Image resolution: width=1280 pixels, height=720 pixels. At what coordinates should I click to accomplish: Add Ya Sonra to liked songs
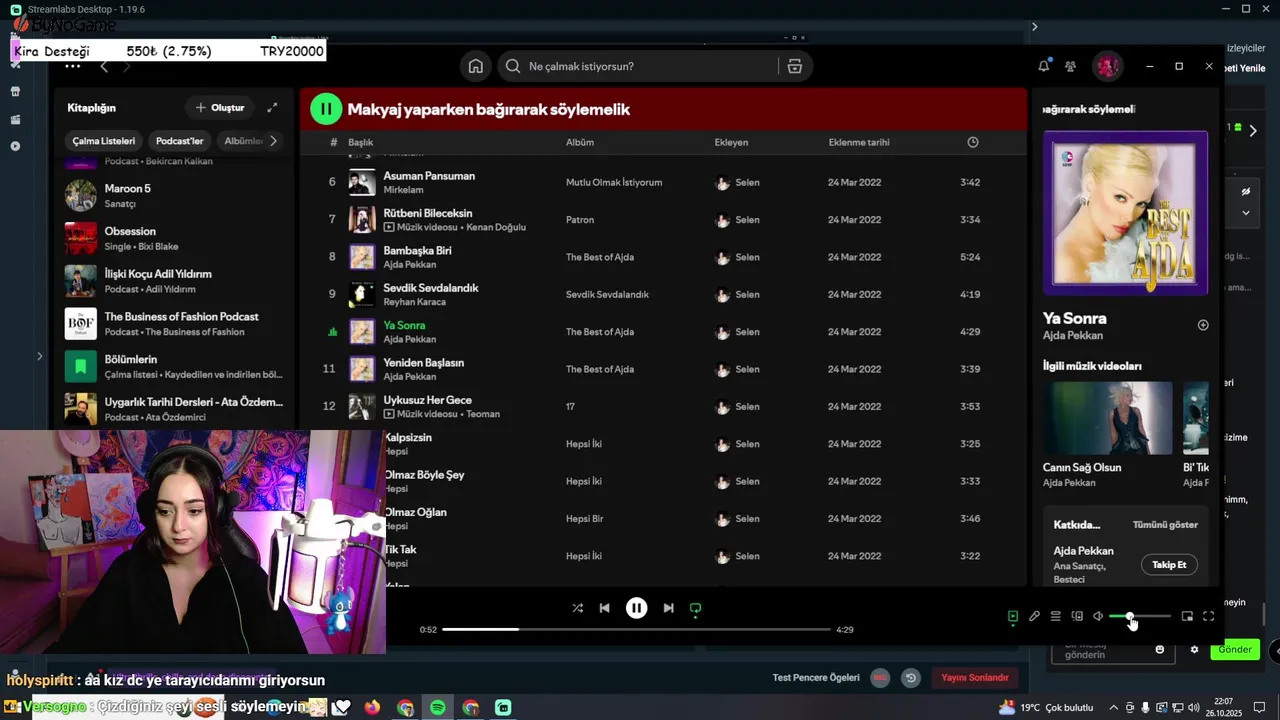point(1203,325)
